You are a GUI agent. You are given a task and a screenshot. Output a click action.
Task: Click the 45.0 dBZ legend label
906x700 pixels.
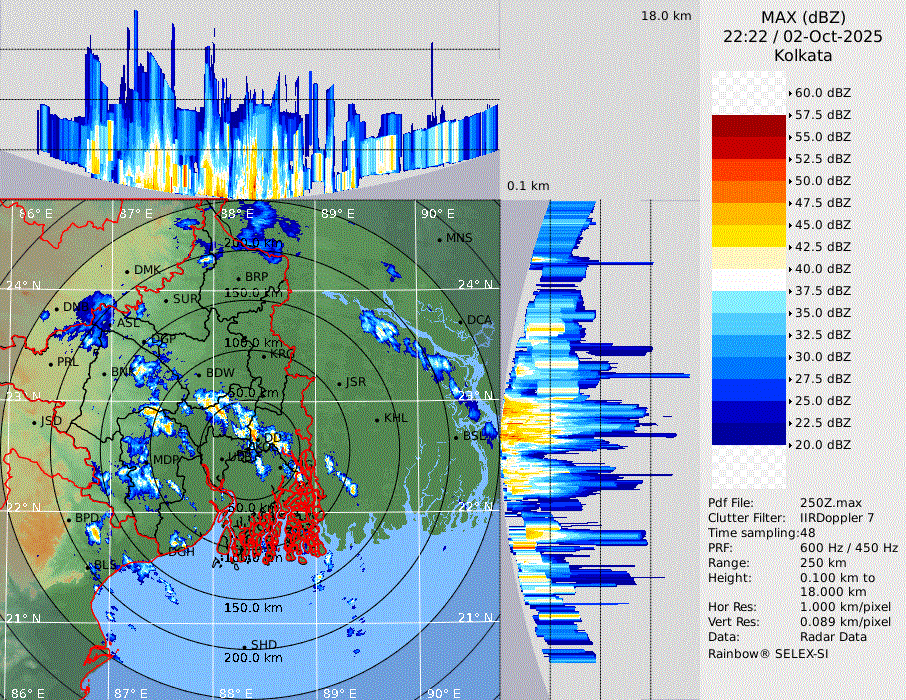[822, 224]
